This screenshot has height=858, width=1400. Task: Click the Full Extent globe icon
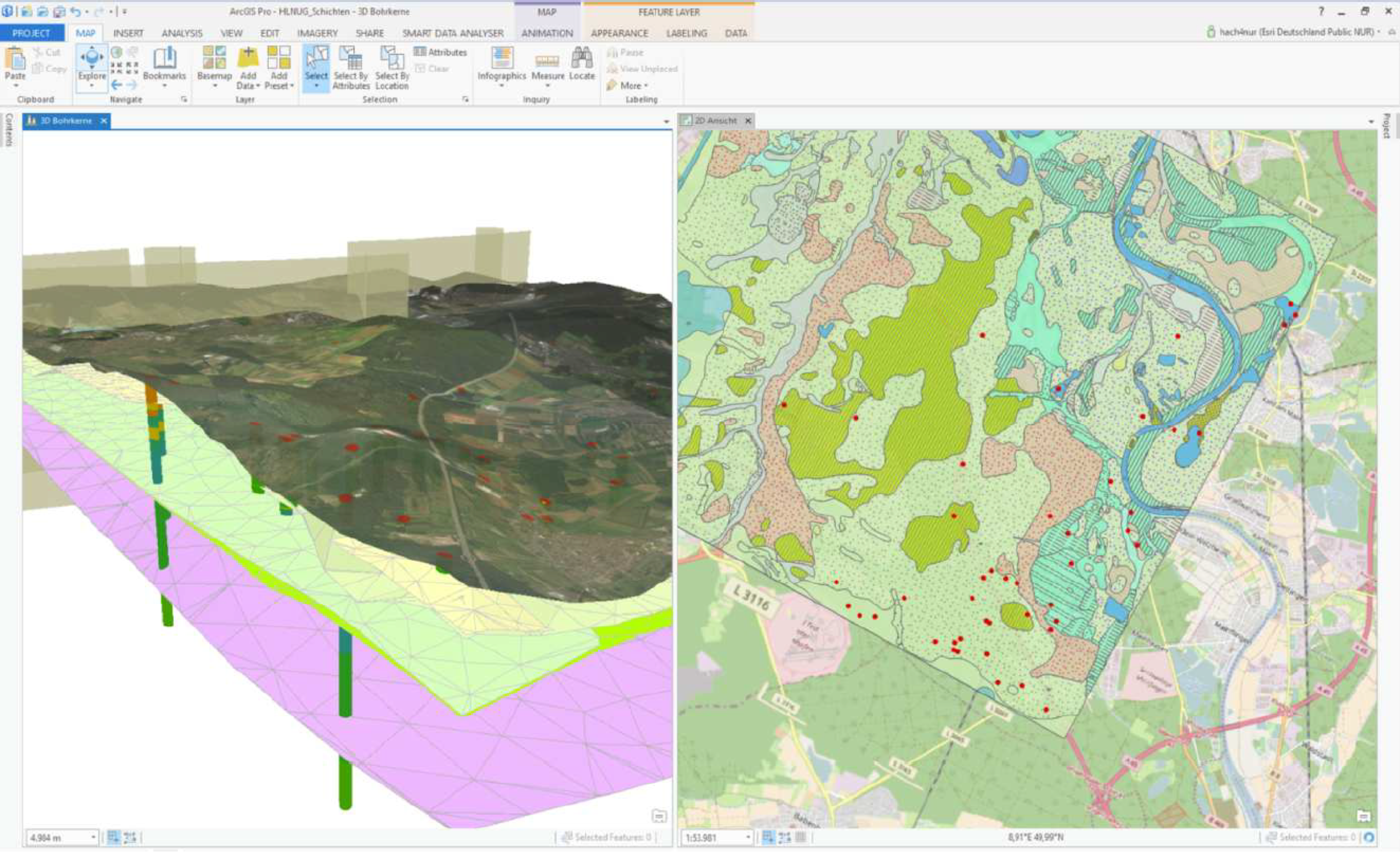click(x=117, y=52)
